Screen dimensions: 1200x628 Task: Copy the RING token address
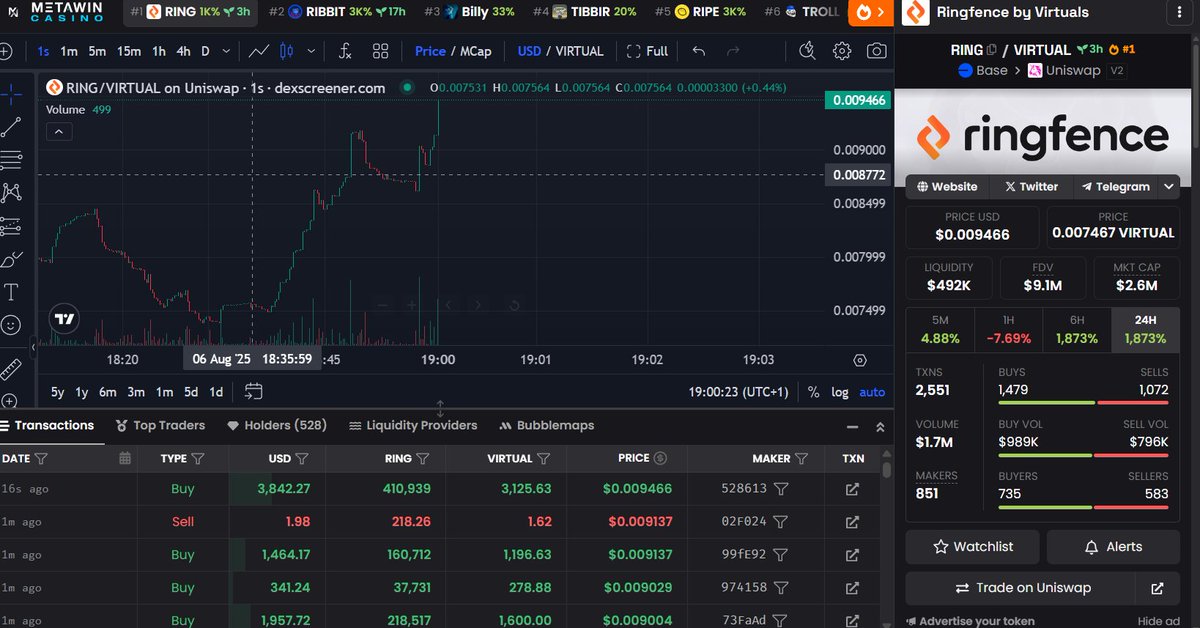pos(991,49)
